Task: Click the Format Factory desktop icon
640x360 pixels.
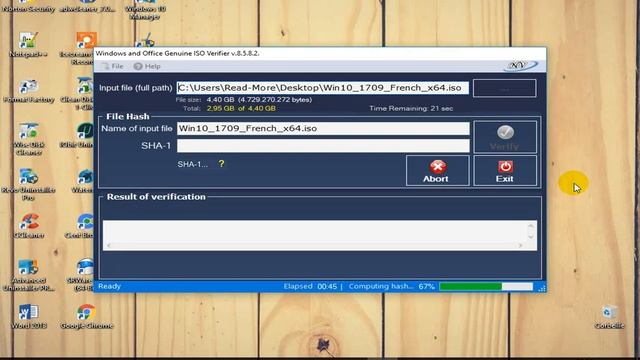Action: pos(28,91)
